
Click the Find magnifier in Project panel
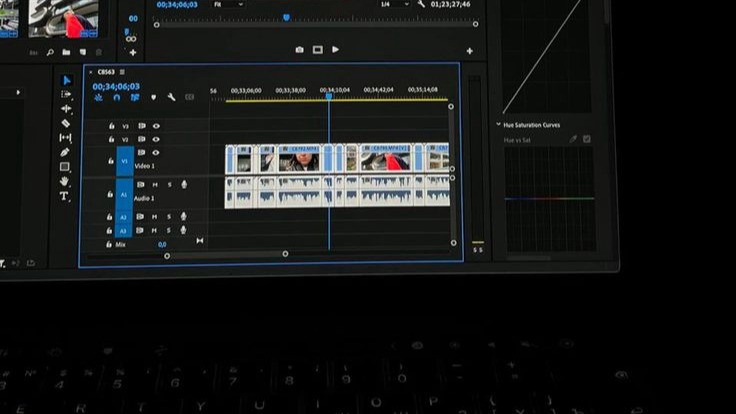tap(50, 53)
